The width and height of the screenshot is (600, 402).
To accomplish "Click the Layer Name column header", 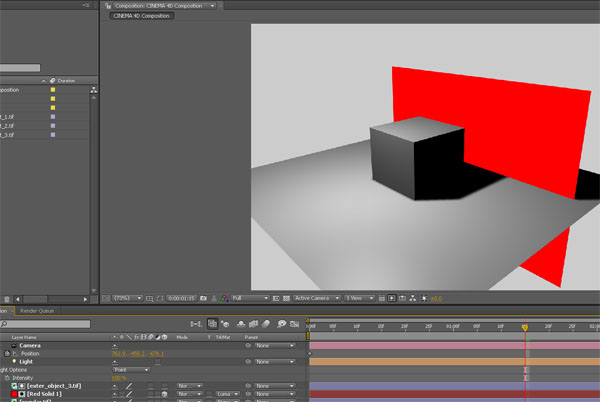I will tap(24, 337).
